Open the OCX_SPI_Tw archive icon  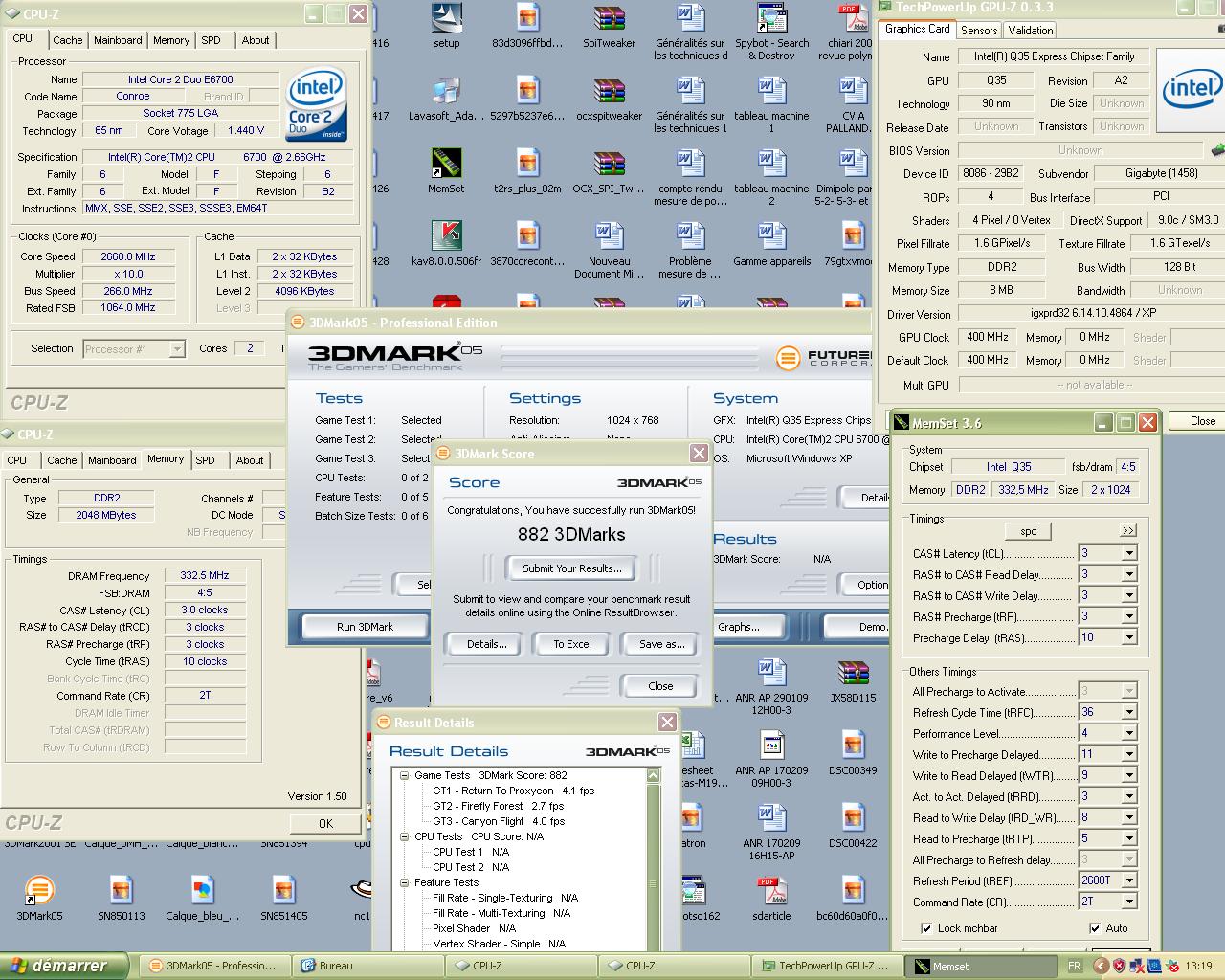[x=609, y=171]
